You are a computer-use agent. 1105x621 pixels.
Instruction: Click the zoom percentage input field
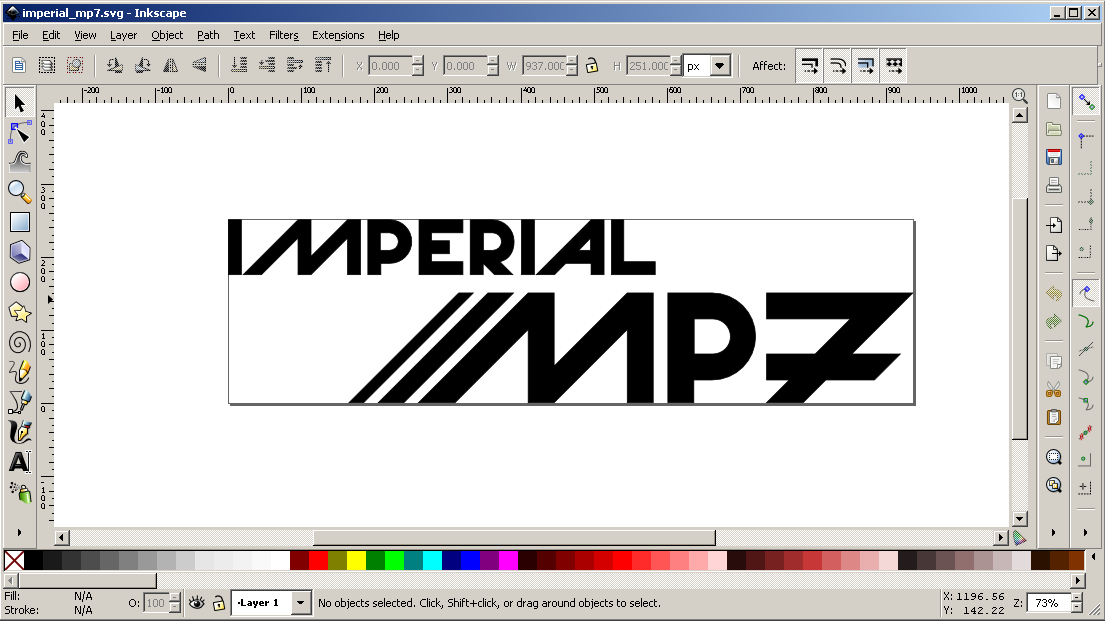click(1046, 603)
